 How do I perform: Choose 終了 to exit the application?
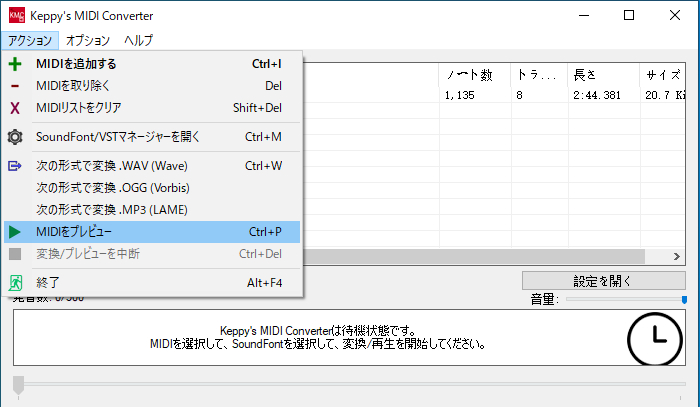152,283
